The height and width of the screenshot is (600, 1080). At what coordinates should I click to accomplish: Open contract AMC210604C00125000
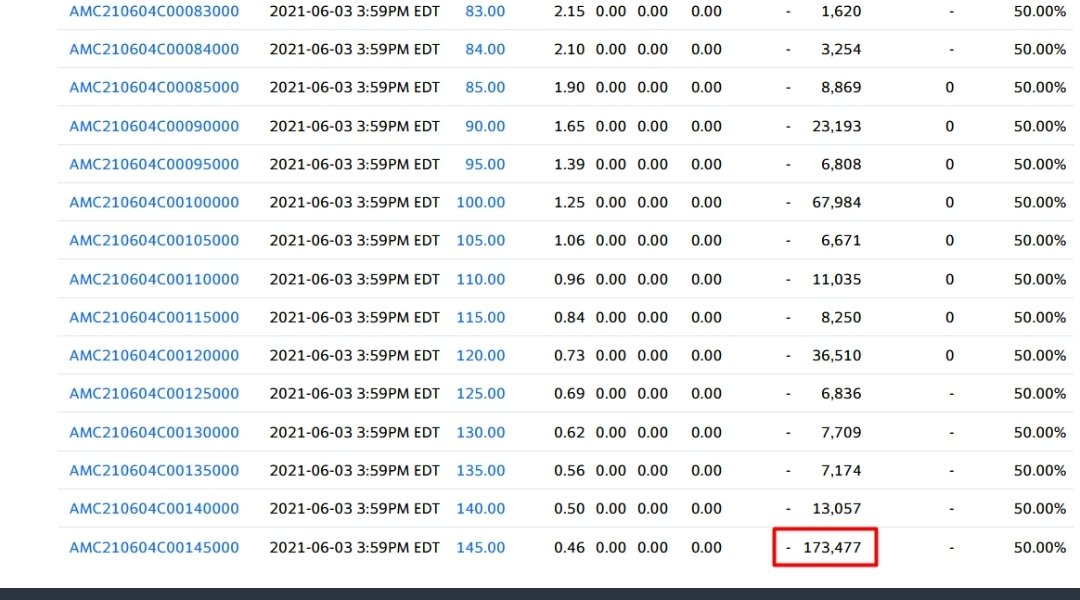pos(154,393)
